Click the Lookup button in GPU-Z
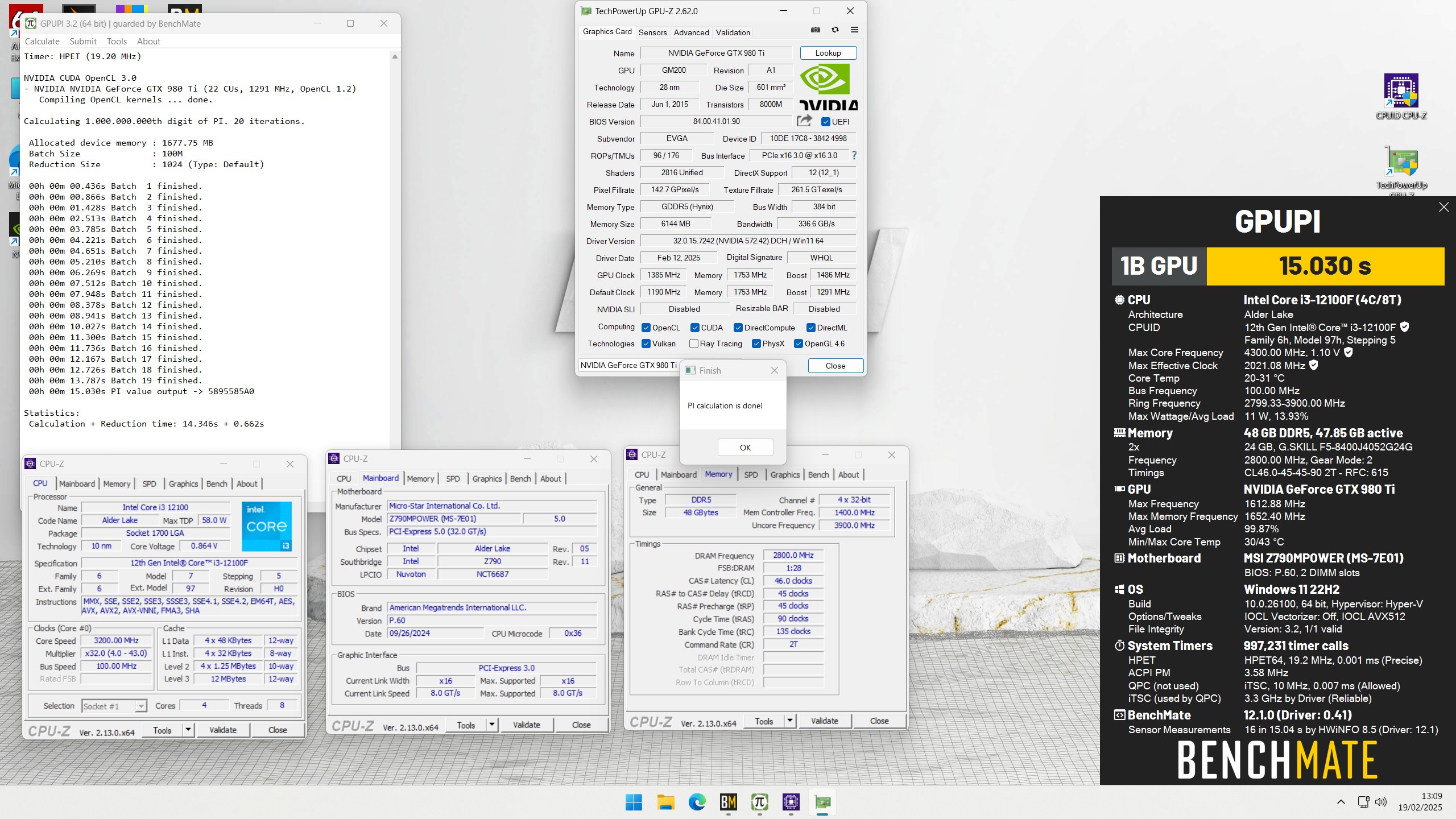The height and width of the screenshot is (819, 1456). pyautogui.click(x=828, y=53)
